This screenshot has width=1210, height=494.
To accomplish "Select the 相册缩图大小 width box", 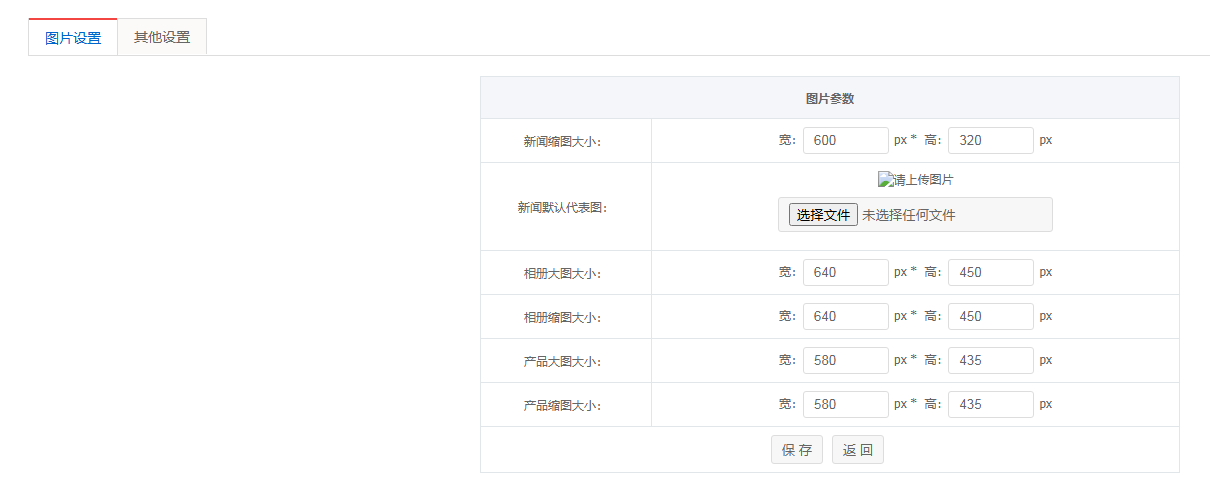I will (x=845, y=317).
